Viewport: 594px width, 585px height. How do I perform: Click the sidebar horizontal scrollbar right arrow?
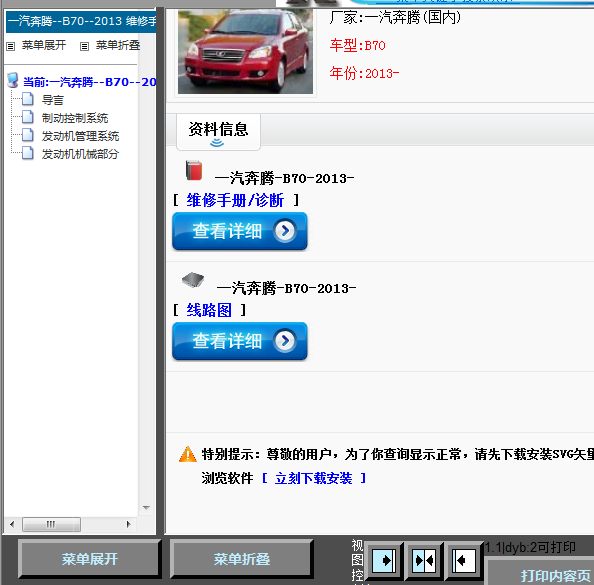pyautogui.click(x=128, y=524)
